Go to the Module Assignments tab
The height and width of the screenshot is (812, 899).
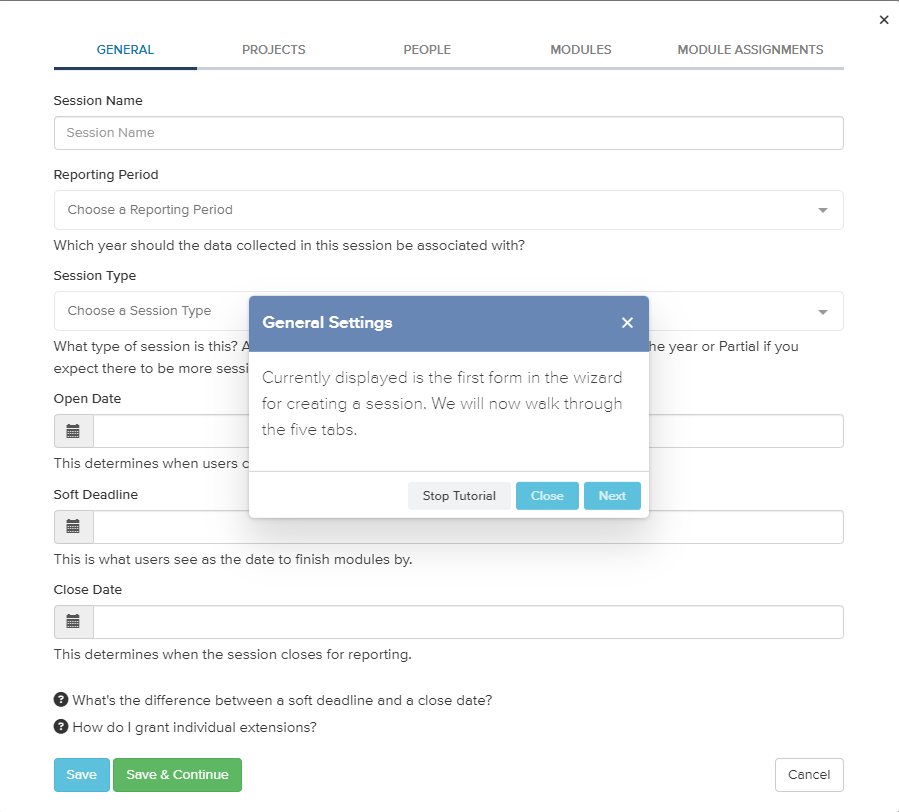click(750, 50)
